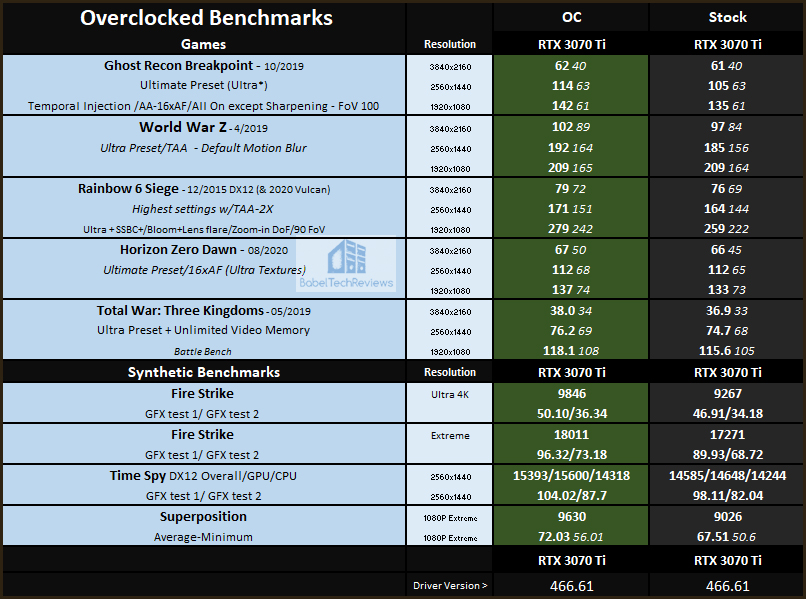Select Stock Fire Strike Extreme score "17271"
The width and height of the screenshot is (806, 599).
(x=727, y=435)
